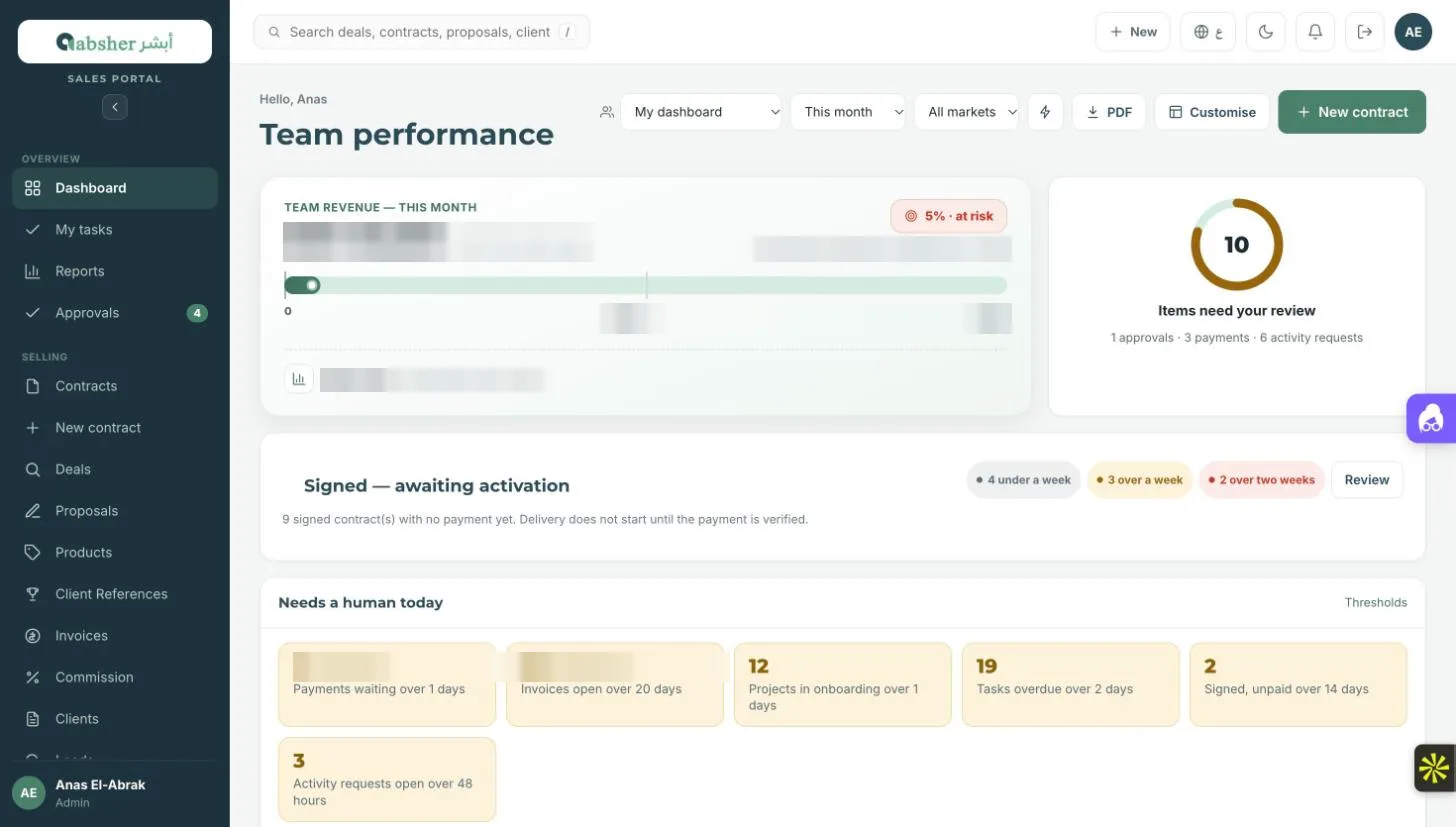Click the Clients file icon
Screen dimensions: 1456x827
(x=33, y=719)
